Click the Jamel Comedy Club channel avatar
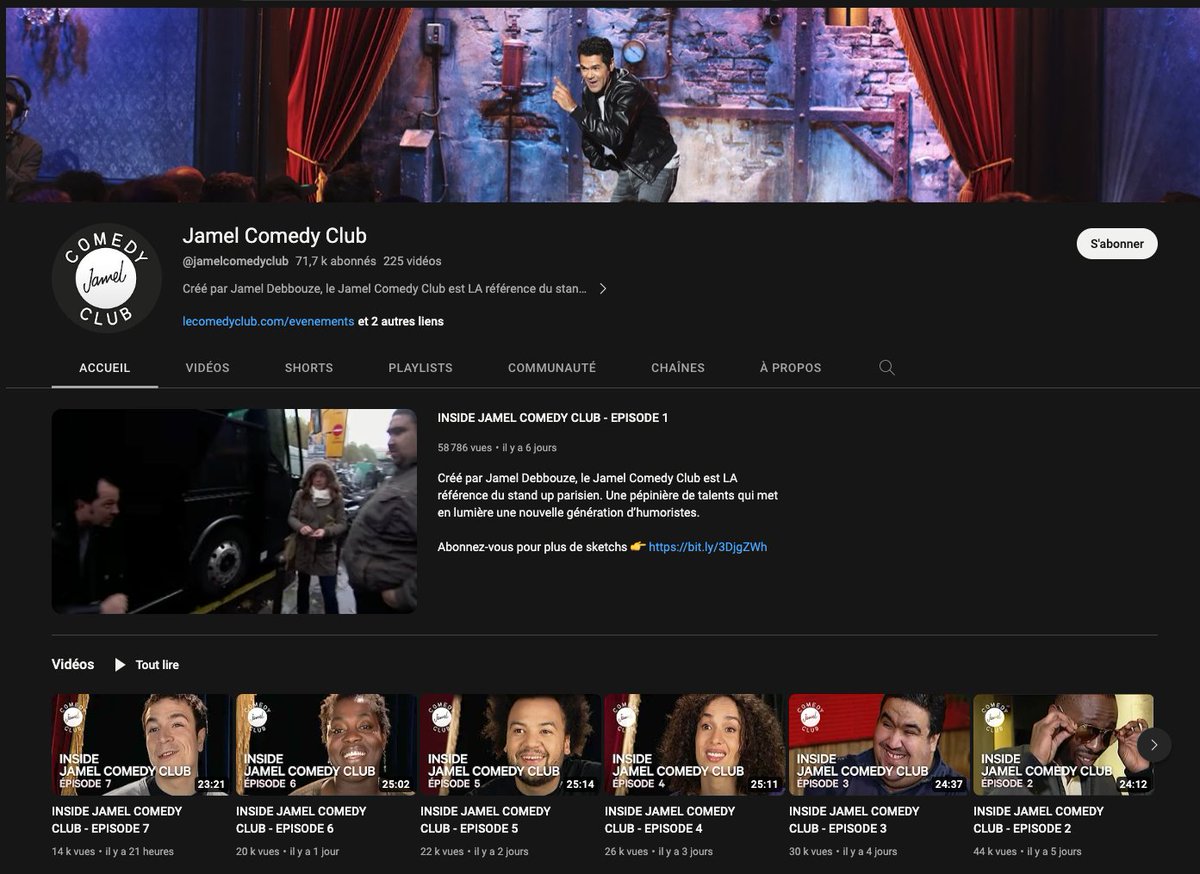This screenshot has height=874, width=1200. tap(106, 278)
